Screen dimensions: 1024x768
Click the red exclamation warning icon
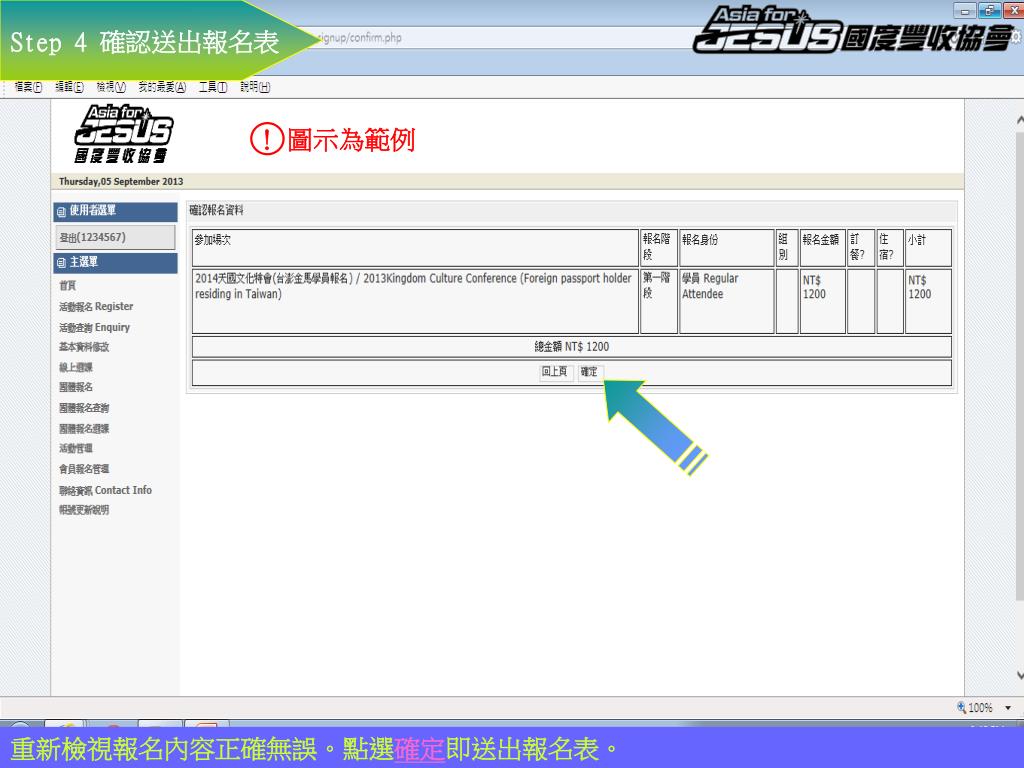pyautogui.click(x=266, y=140)
